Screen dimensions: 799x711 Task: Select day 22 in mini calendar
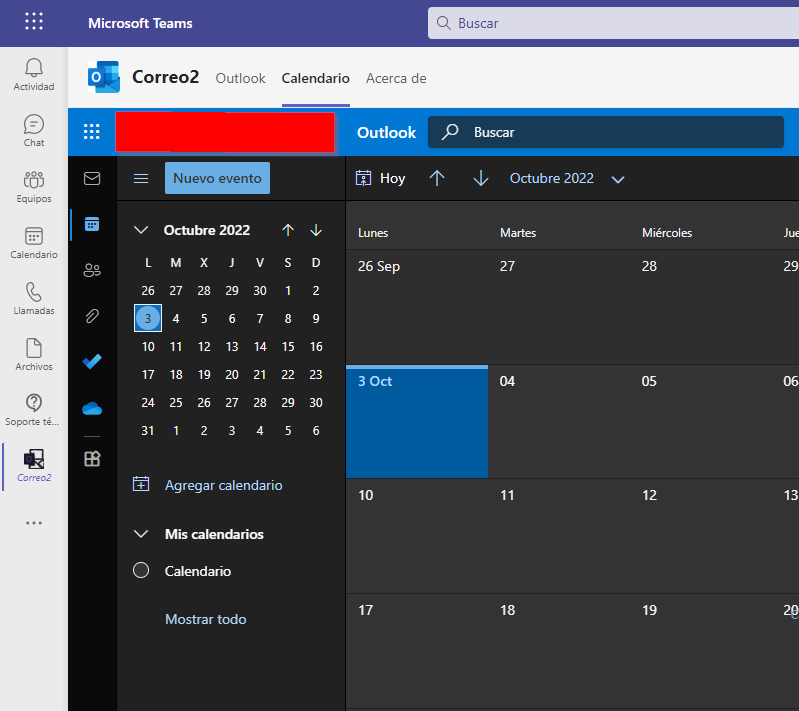288,375
